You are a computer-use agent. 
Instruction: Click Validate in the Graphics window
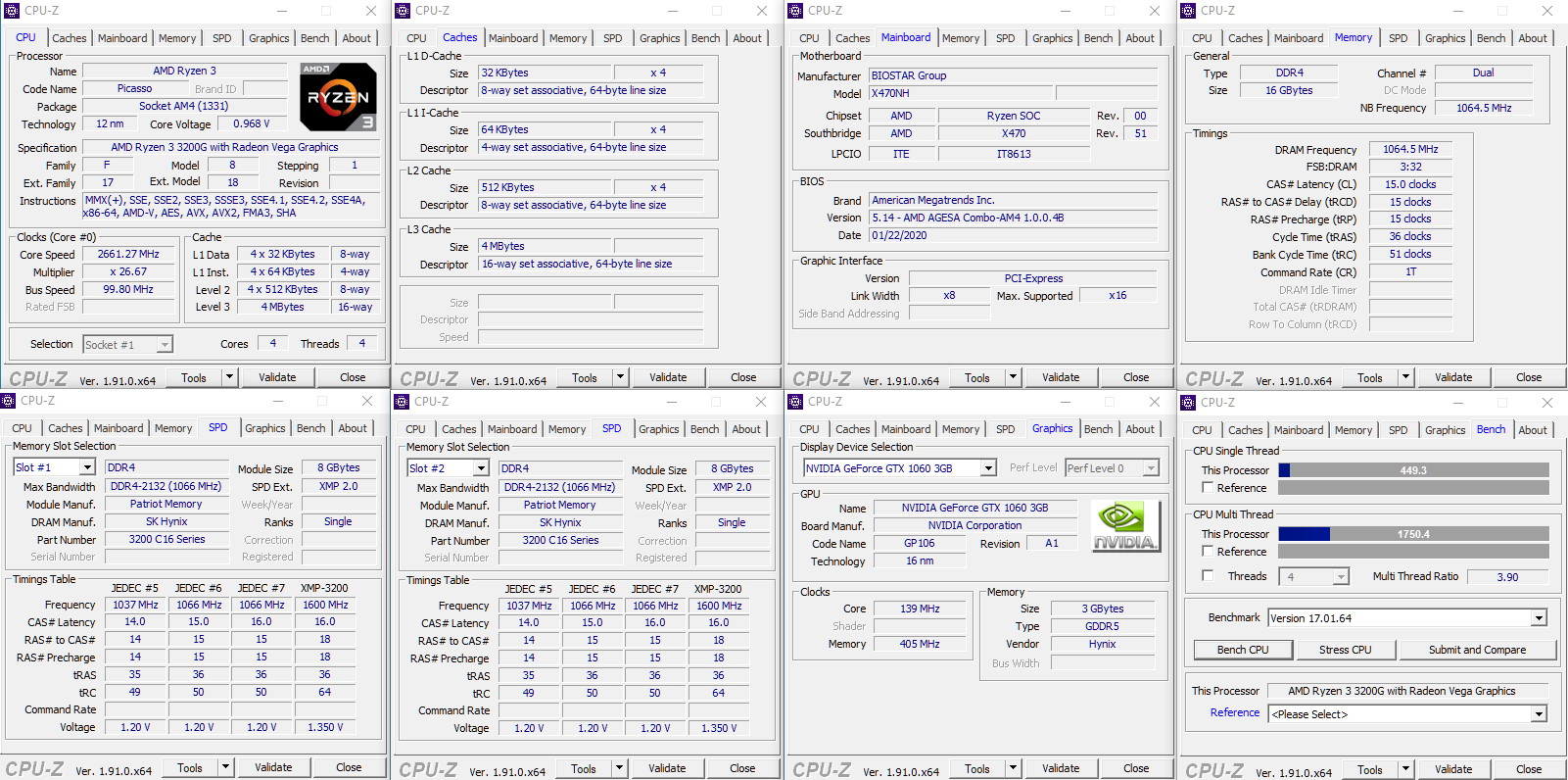(1061, 768)
